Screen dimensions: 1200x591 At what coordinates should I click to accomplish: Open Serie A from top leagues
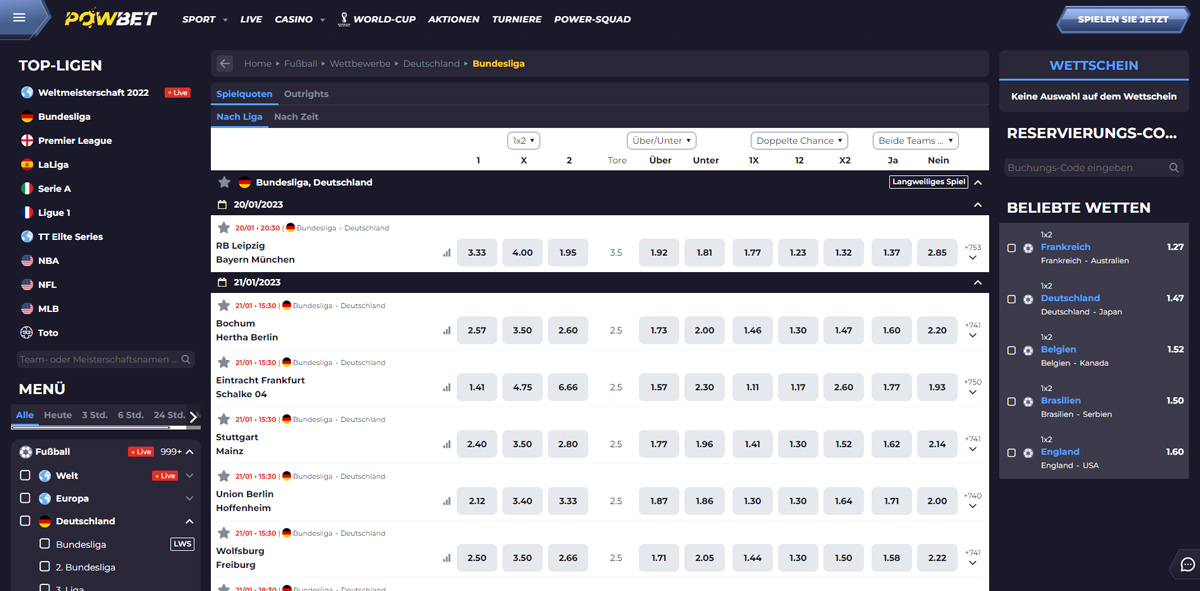[54, 189]
